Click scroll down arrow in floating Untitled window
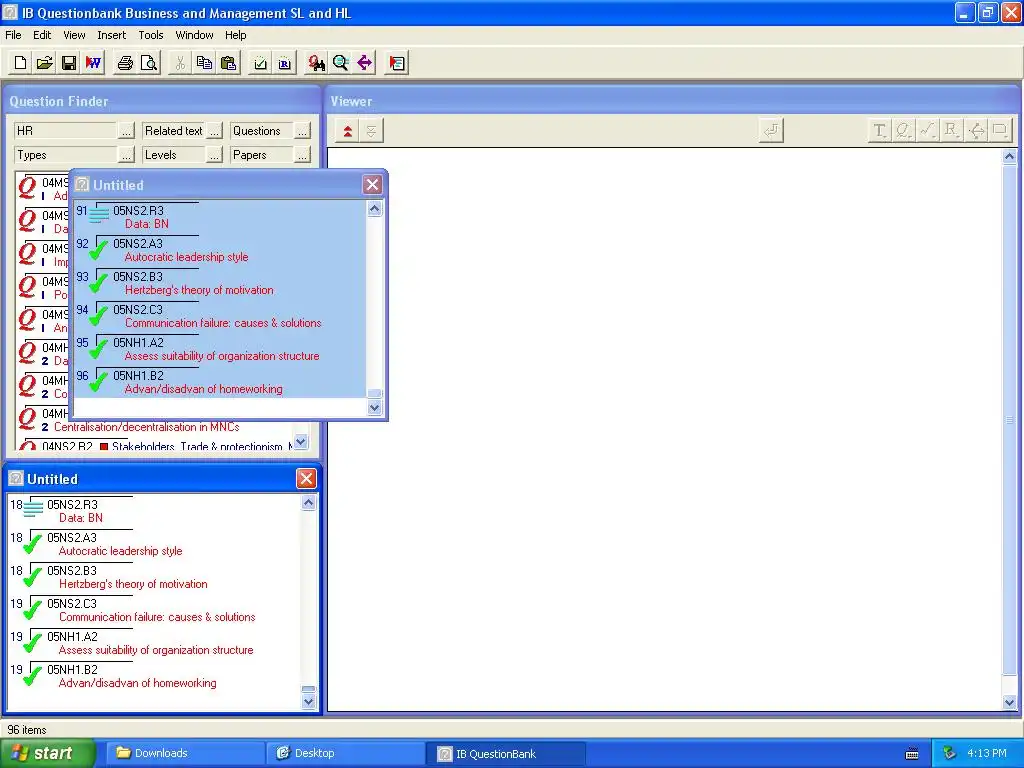Image resolution: width=1024 pixels, height=768 pixels. pyautogui.click(x=374, y=408)
